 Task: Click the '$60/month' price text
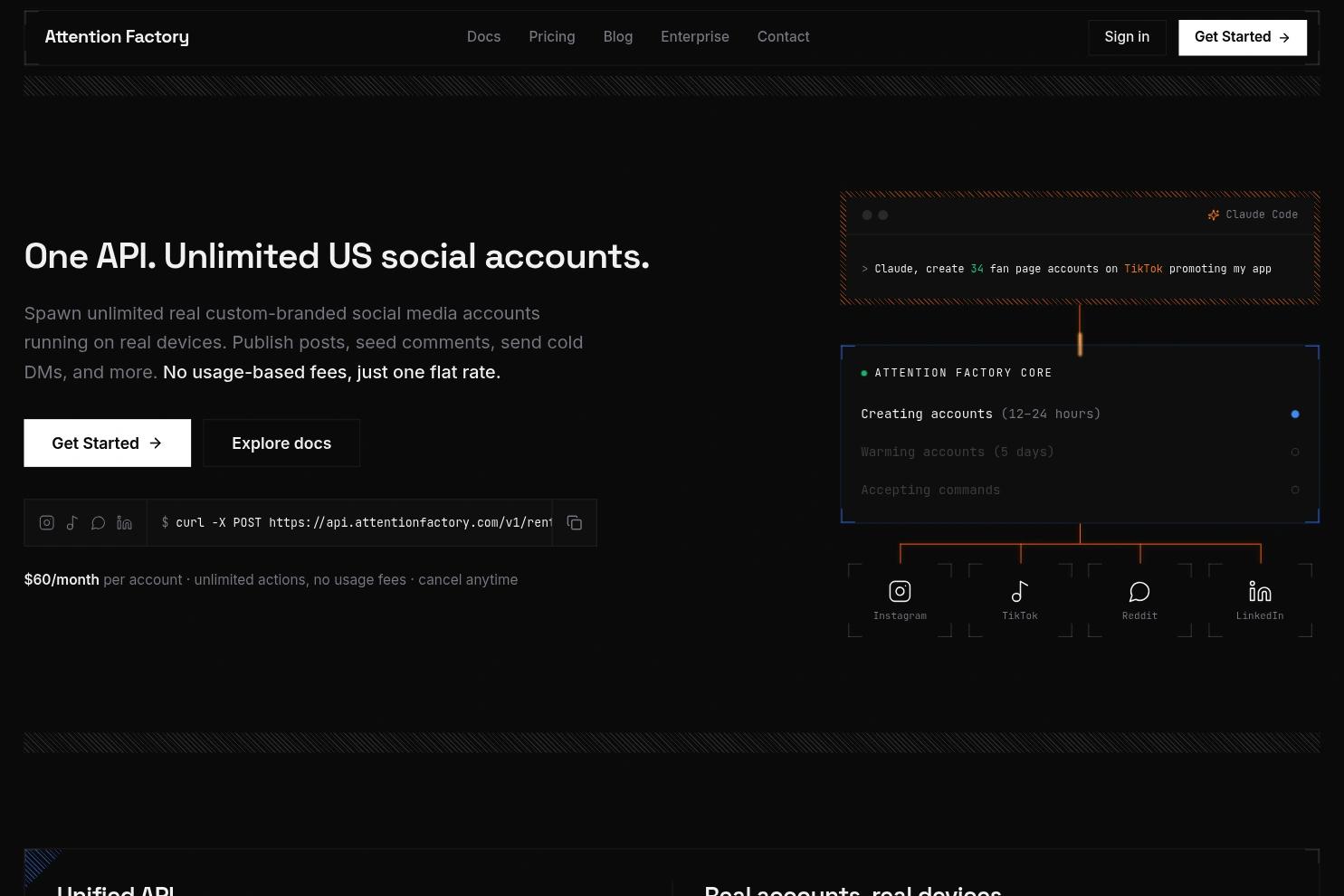[62, 580]
